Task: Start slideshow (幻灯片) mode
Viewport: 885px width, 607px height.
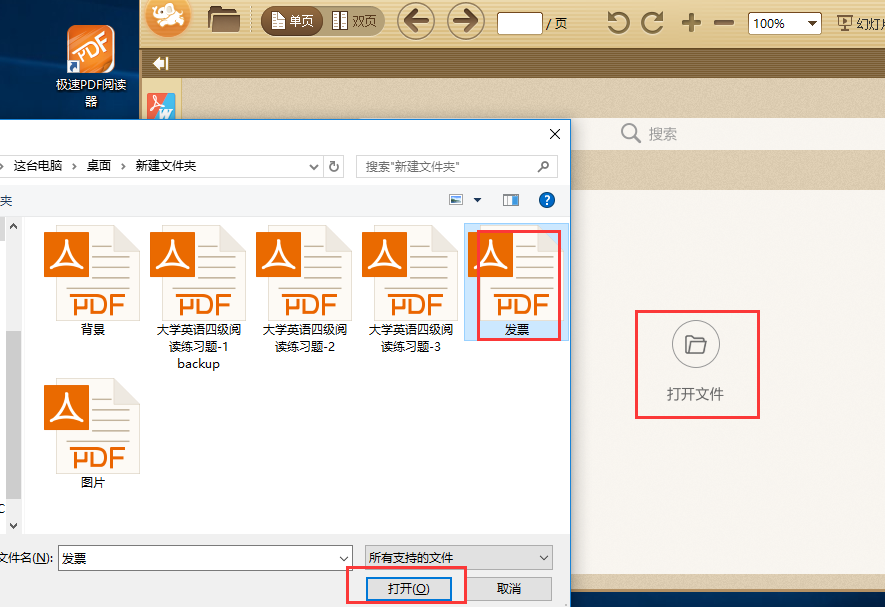Action: point(861,23)
